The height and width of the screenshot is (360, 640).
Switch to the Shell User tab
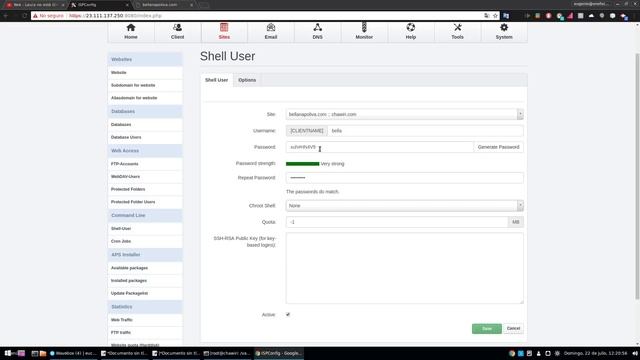(x=216, y=80)
